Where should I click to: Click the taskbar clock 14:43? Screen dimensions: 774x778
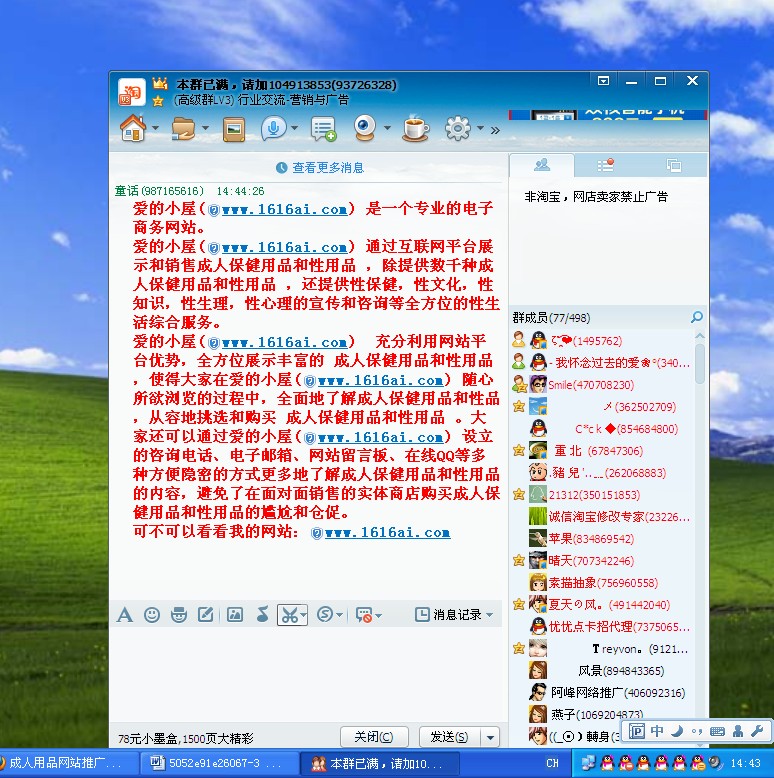tap(745, 763)
